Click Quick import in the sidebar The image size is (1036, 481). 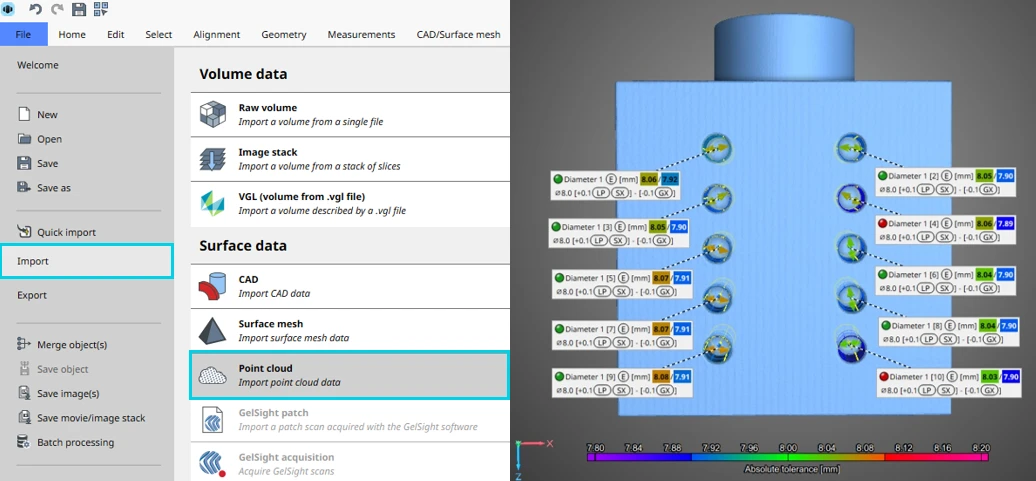pyautogui.click(x=66, y=232)
